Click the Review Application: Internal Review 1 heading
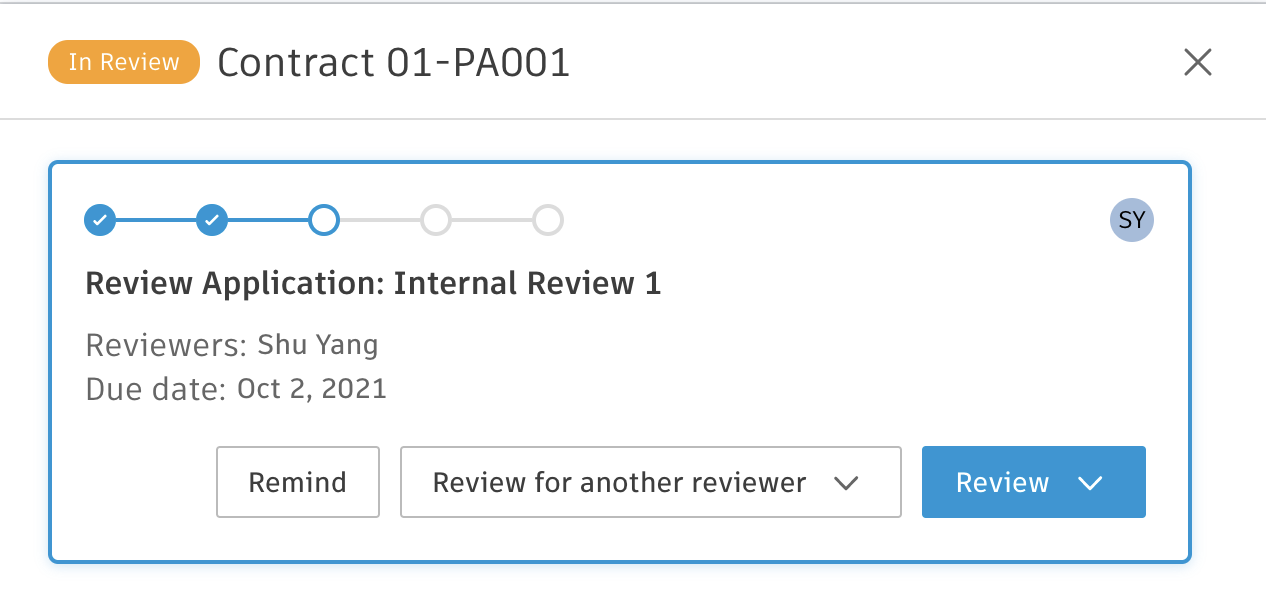 click(x=373, y=284)
